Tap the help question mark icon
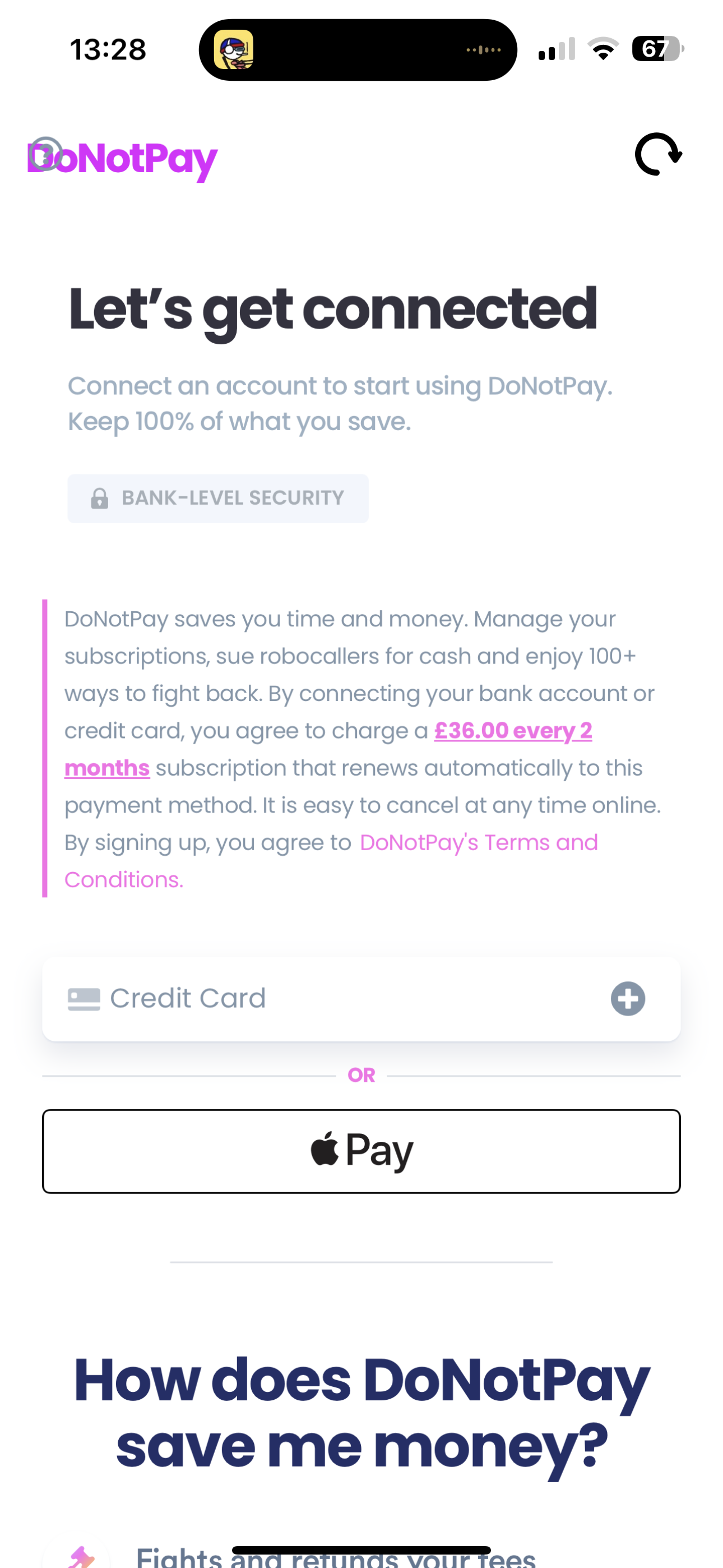723x1568 pixels. (45, 153)
